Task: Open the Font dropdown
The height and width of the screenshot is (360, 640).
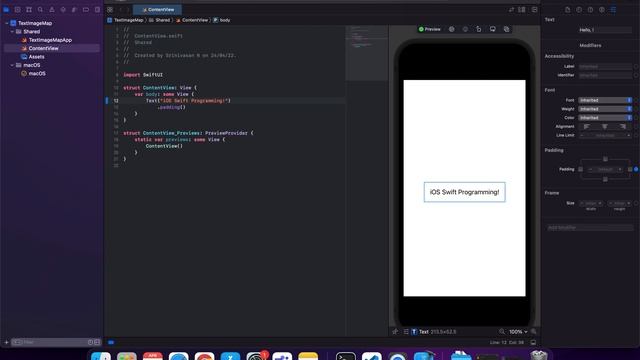Action: tap(605, 100)
